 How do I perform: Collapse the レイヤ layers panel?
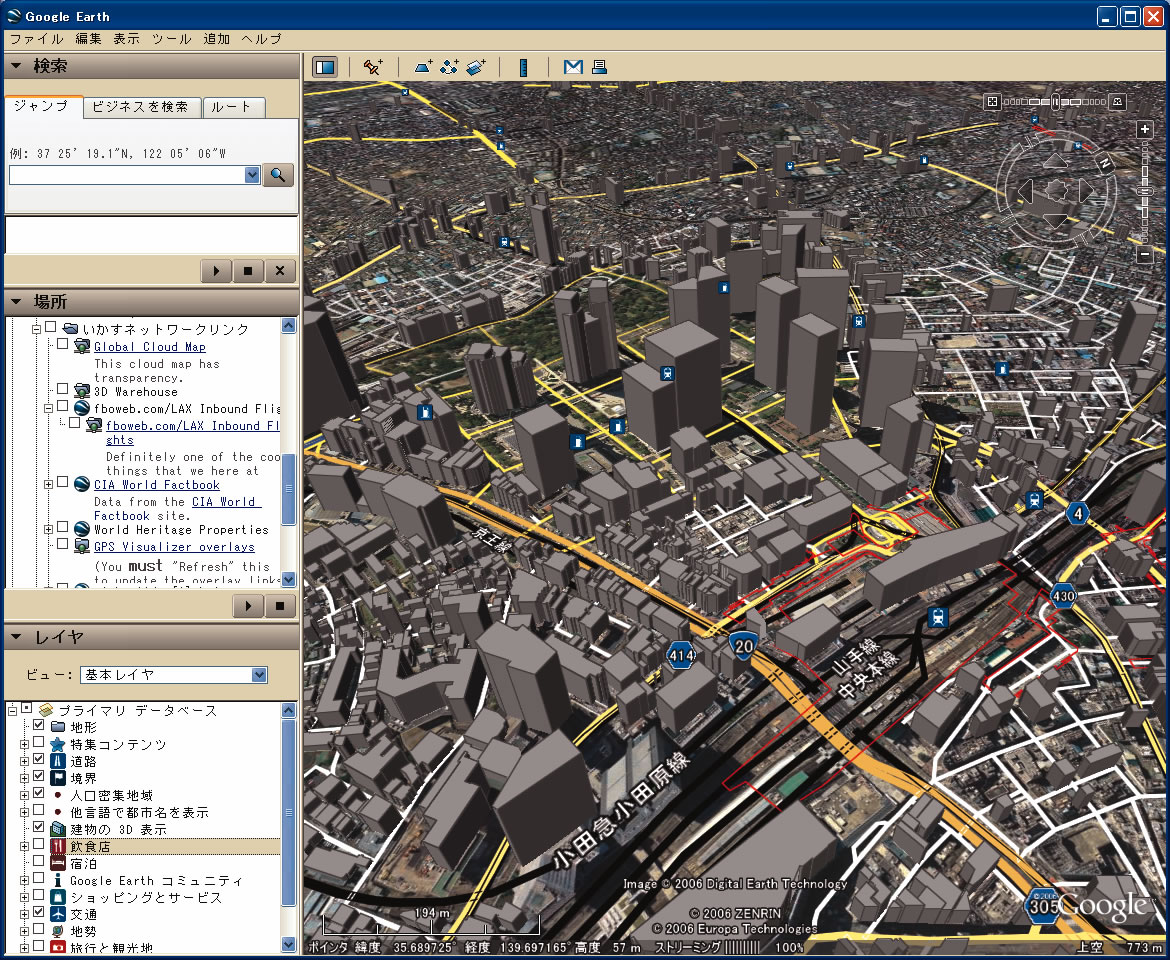(x=16, y=637)
